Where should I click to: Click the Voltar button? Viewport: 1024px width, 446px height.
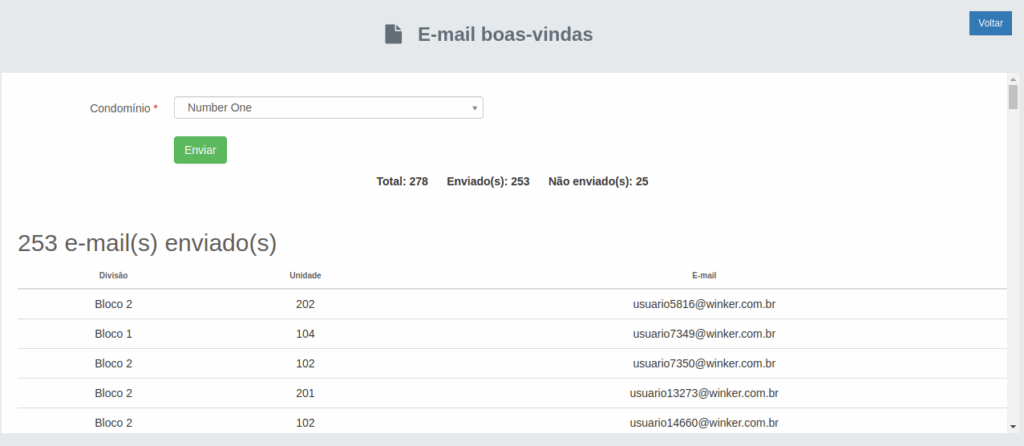(990, 23)
